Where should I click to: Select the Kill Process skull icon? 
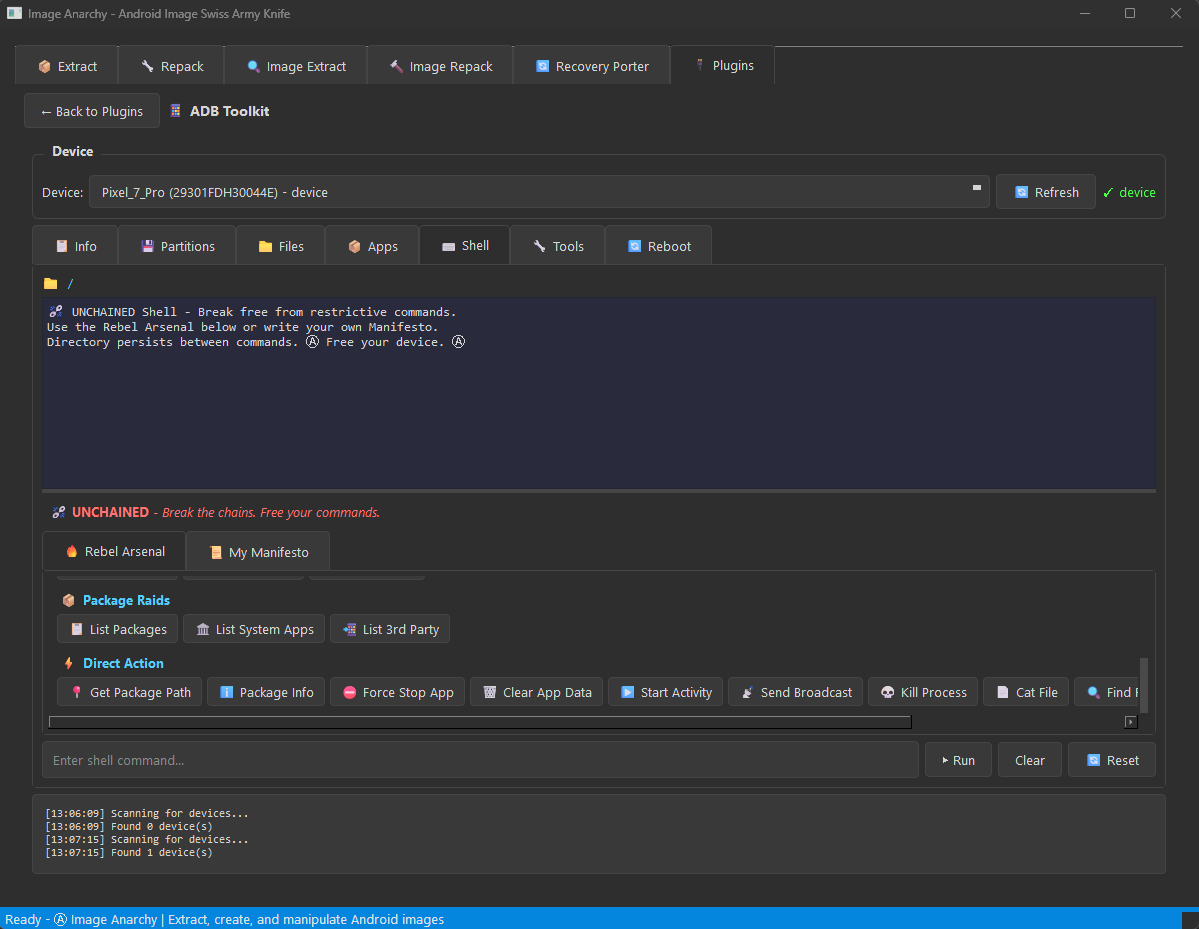pyautogui.click(x=888, y=692)
